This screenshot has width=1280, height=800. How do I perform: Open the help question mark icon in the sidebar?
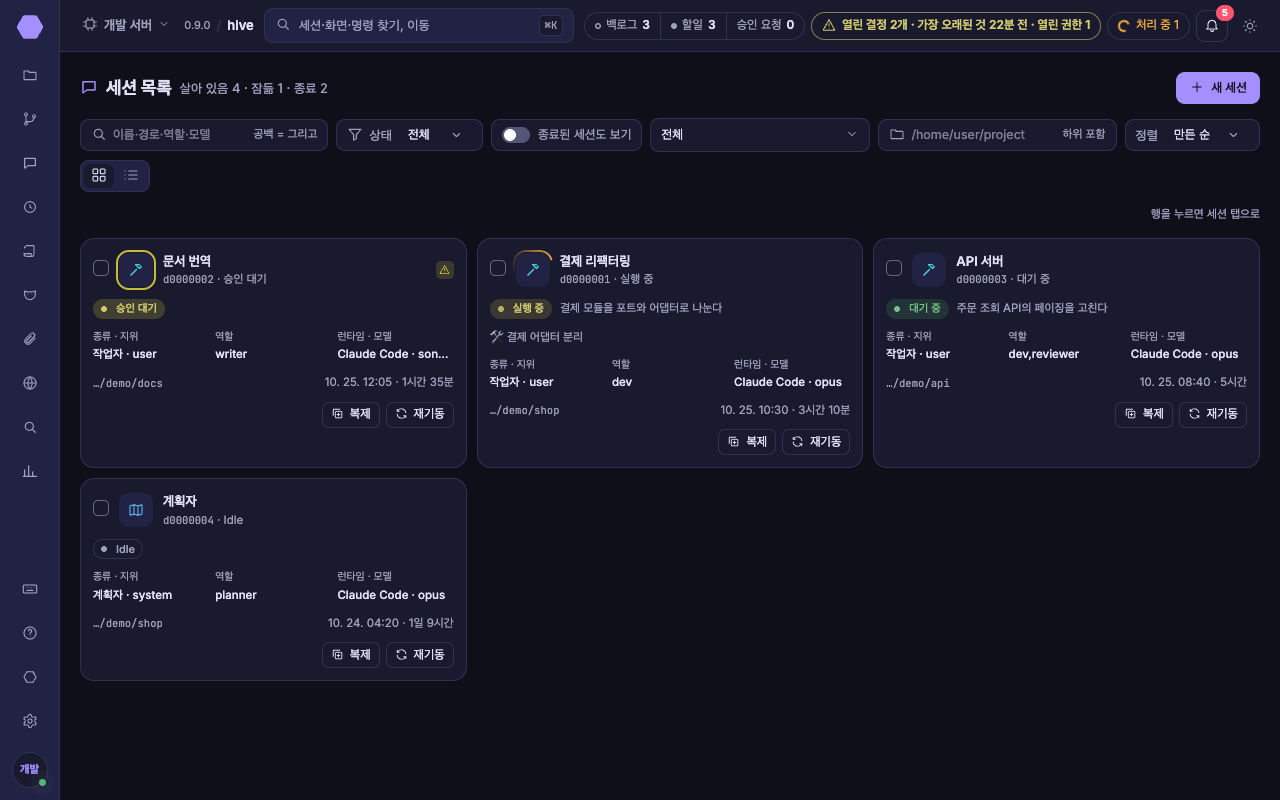[x=30, y=633]
